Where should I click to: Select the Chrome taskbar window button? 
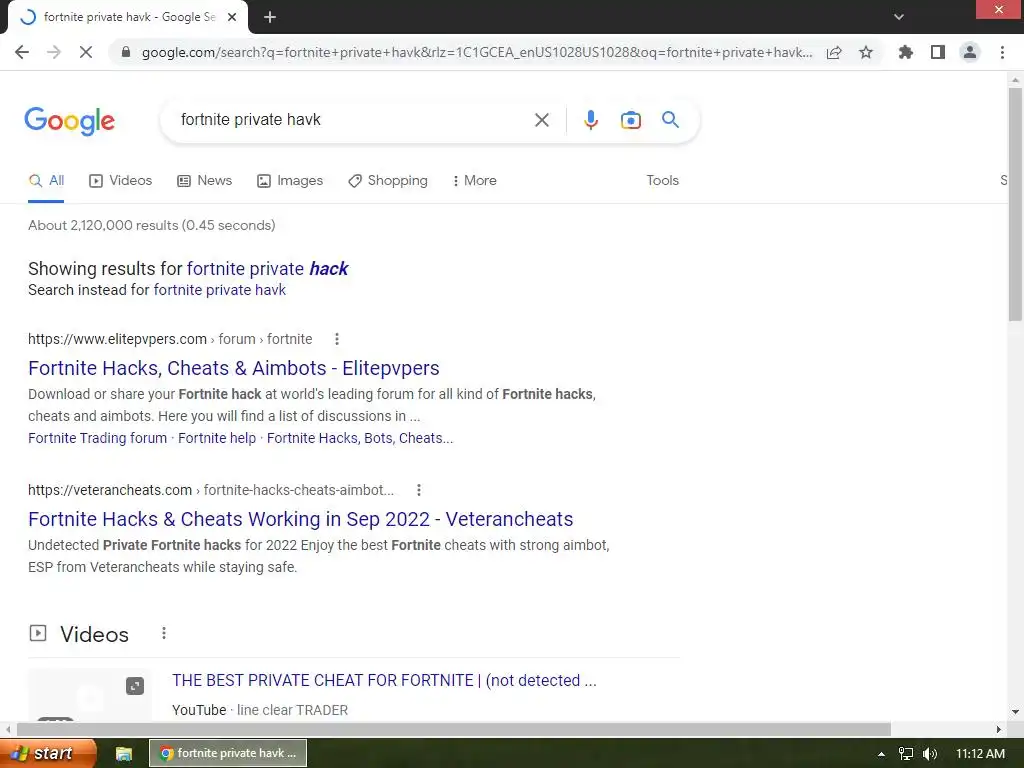228,753
